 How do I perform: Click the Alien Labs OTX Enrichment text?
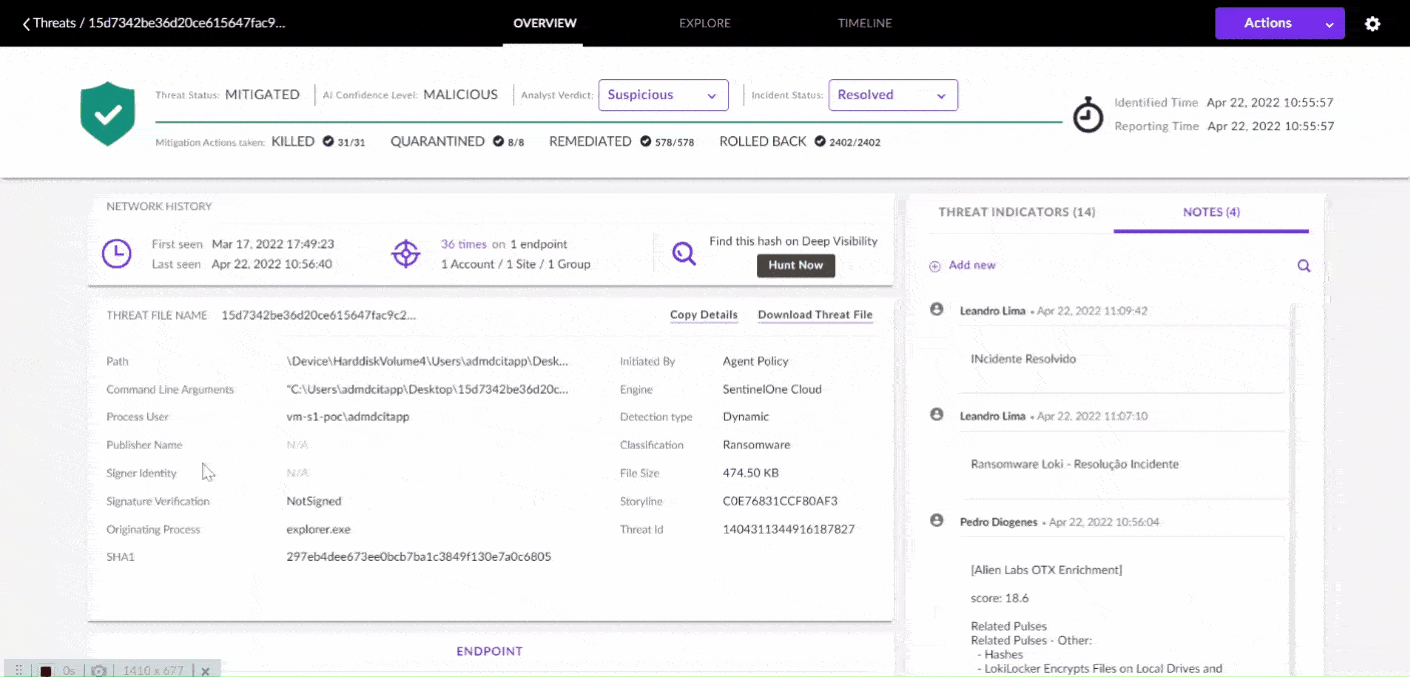(1046, 570)
